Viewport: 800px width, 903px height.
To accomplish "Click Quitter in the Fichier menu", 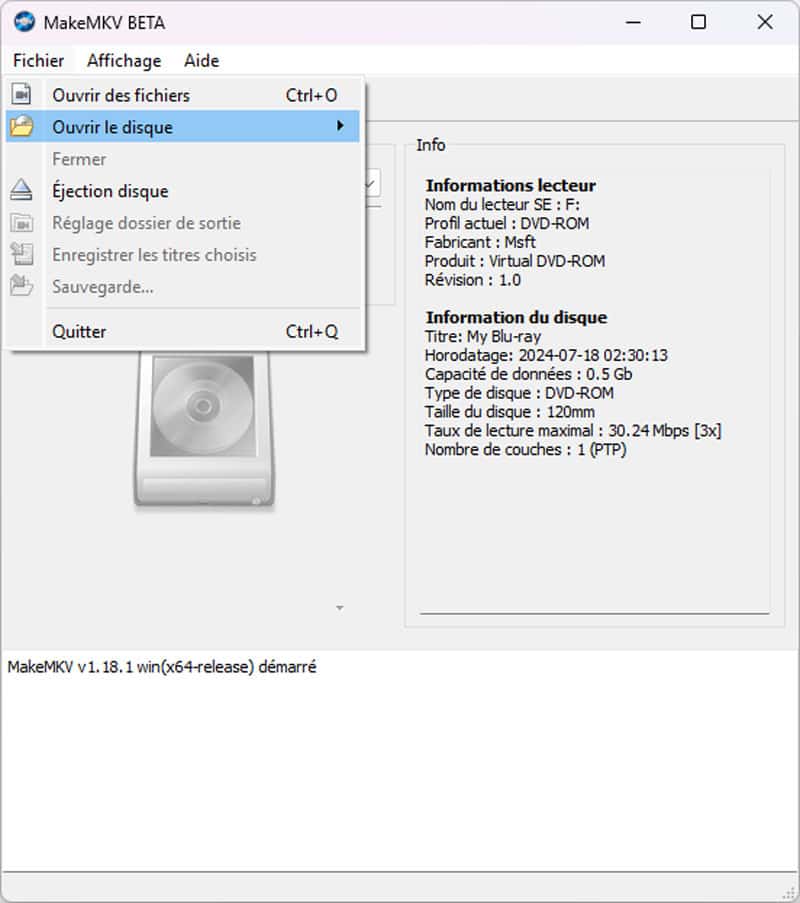I will [183, 332].
